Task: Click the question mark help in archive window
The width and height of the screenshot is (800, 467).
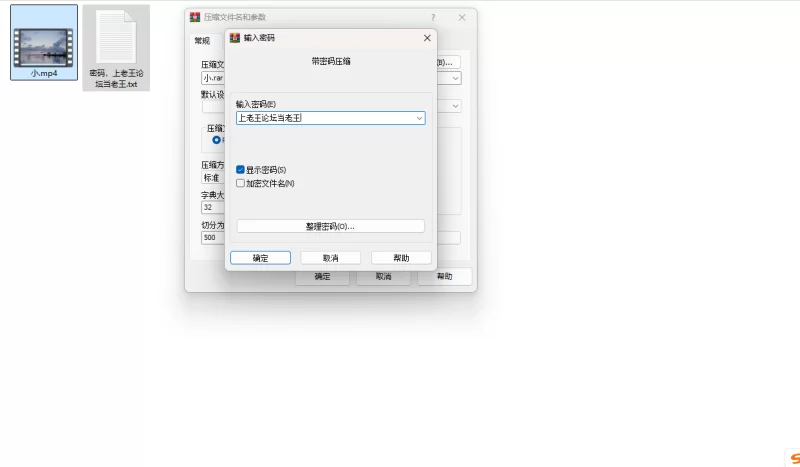Action: [433, 17]
